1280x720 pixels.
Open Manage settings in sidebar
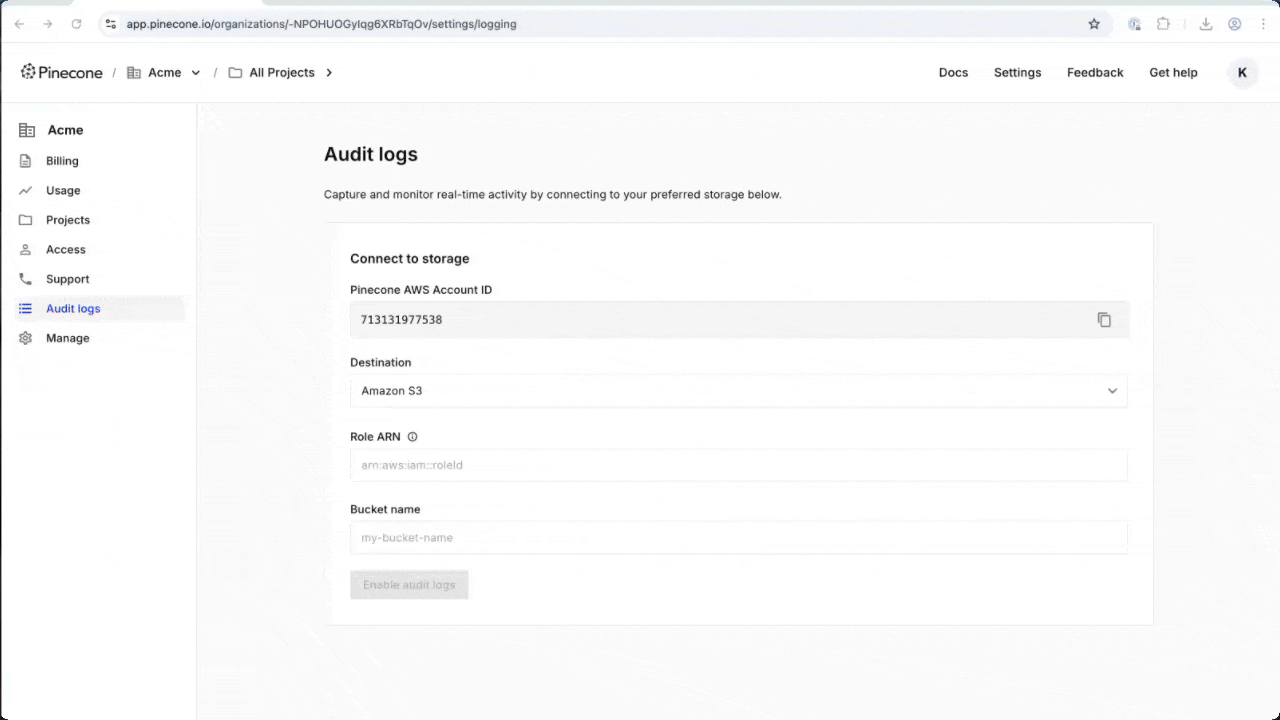pos(67,338)
